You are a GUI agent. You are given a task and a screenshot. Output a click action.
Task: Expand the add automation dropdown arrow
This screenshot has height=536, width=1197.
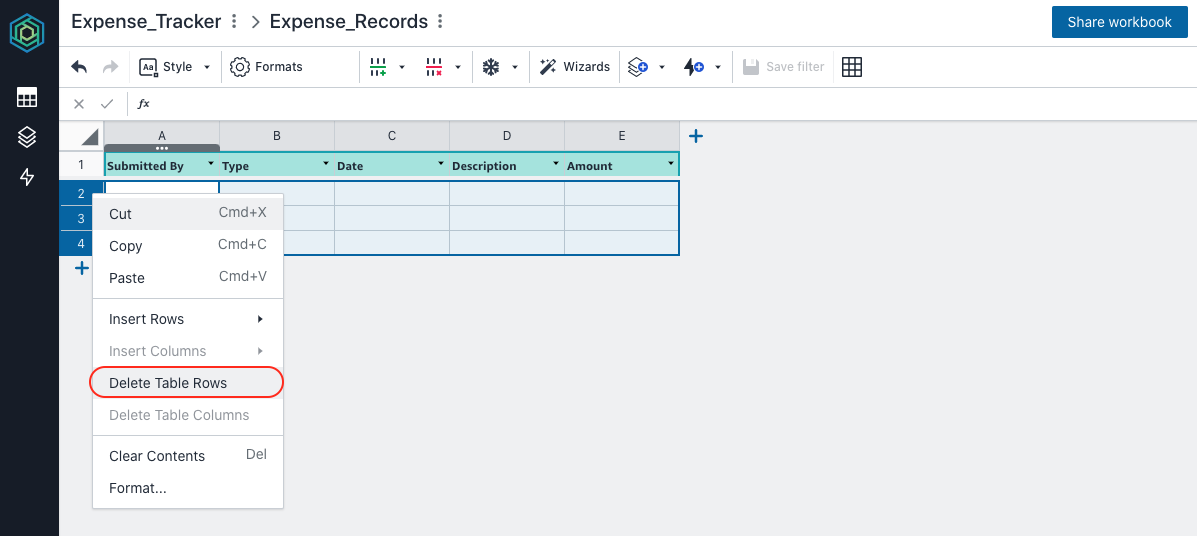tap(718, 67)
